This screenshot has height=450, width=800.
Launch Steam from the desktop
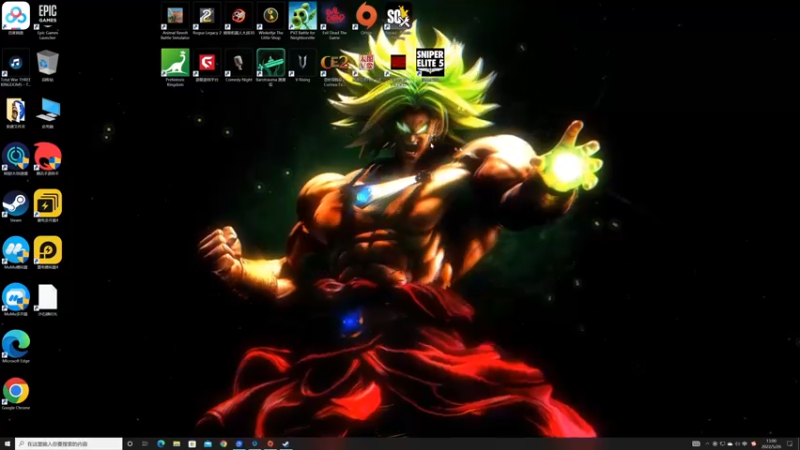pos(16,206)
